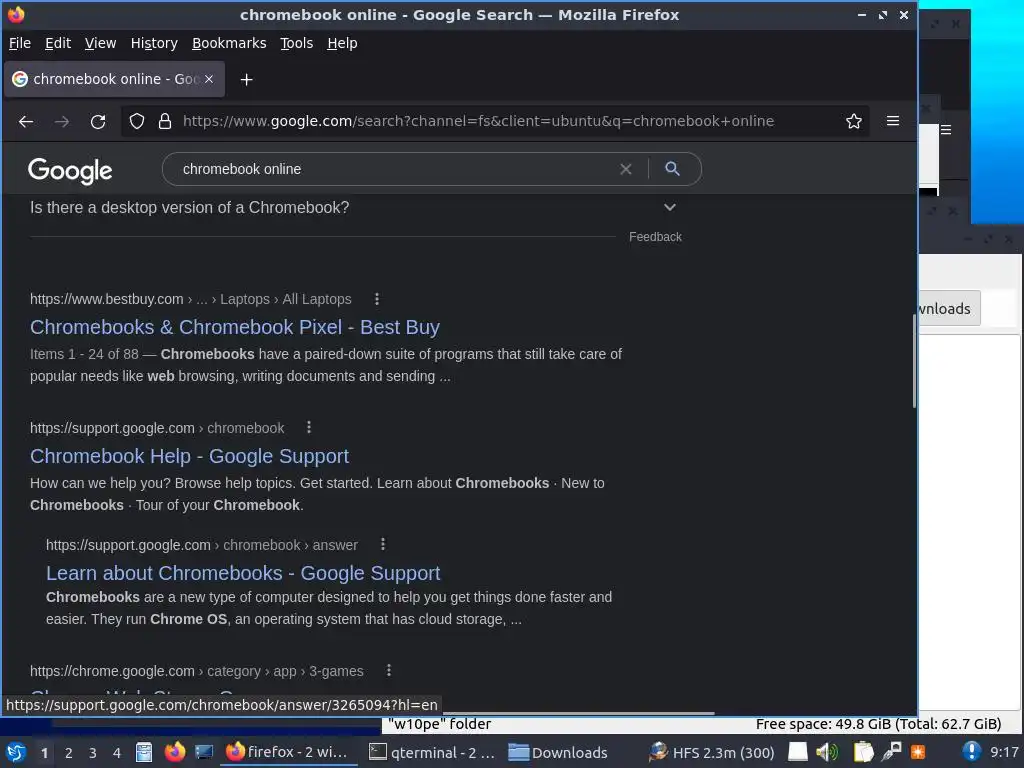The image size is (1024, 768).
Task: Click the "w10pe" folder status text
Action: coord(440,724)
